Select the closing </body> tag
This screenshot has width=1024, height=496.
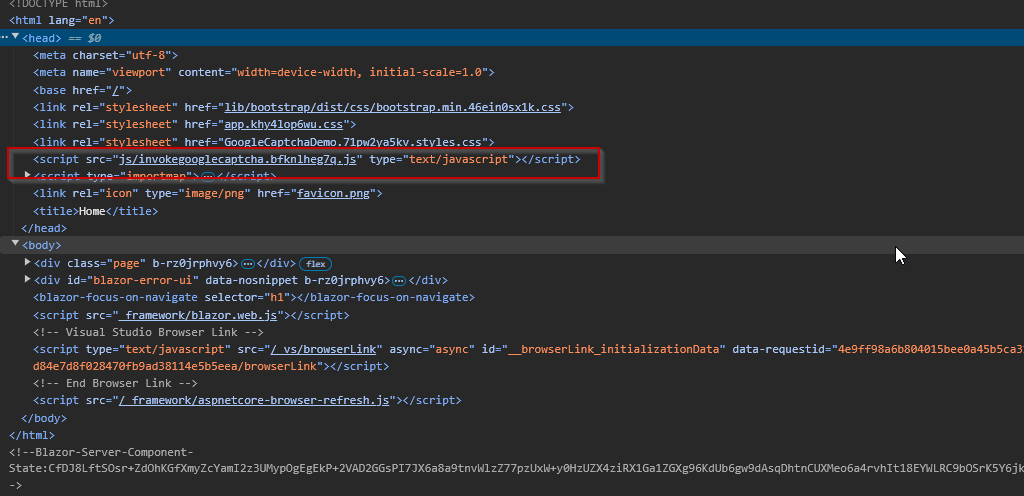point(44,418)
